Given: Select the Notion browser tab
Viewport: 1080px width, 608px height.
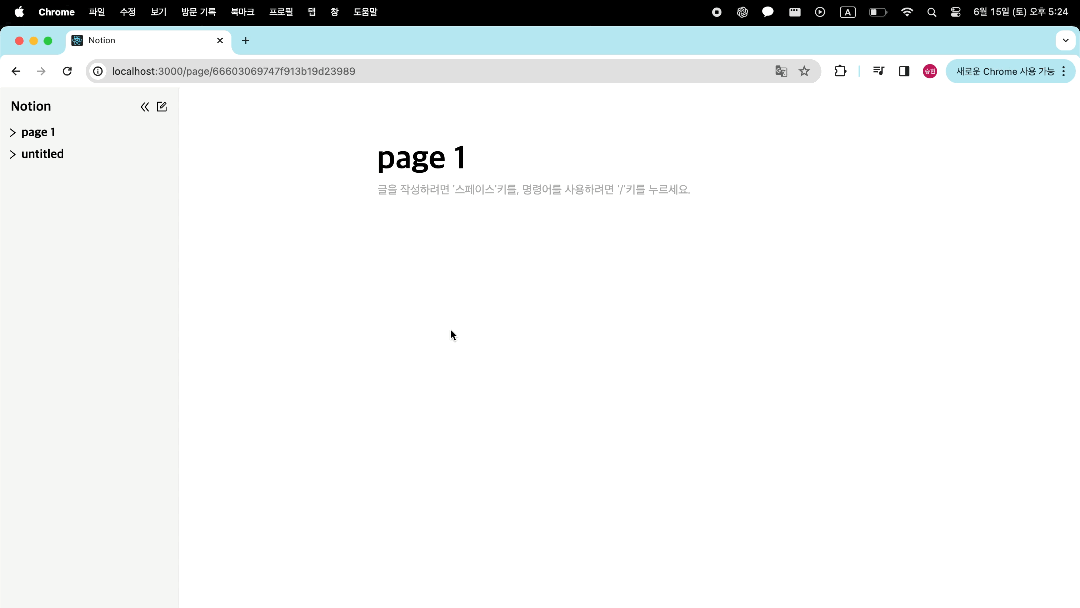Looking at the screenshot, I should [x=147, y=41].
